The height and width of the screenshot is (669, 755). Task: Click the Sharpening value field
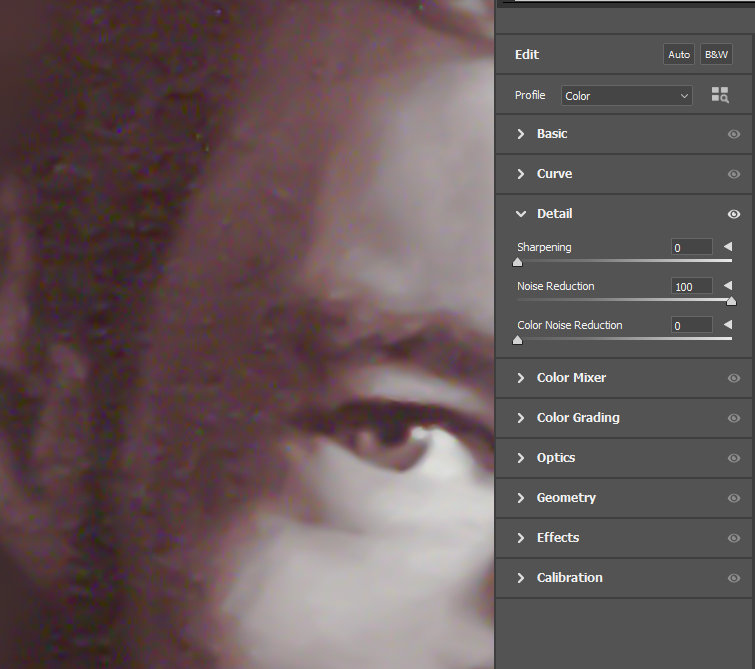[691, 247]
